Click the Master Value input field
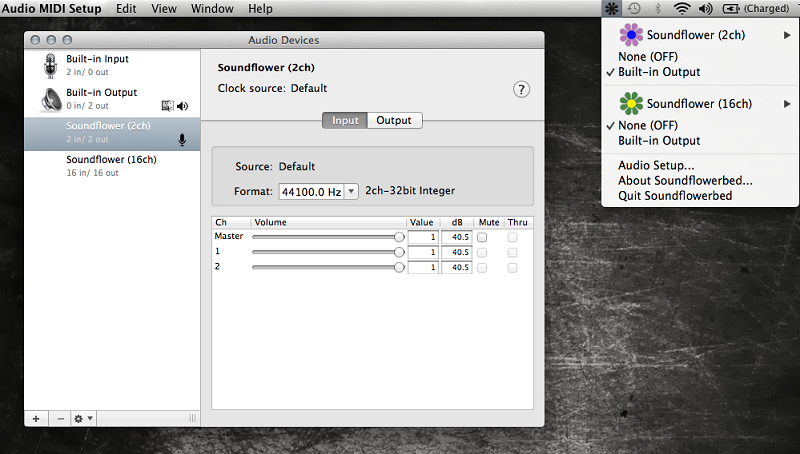 coord(423,237)
